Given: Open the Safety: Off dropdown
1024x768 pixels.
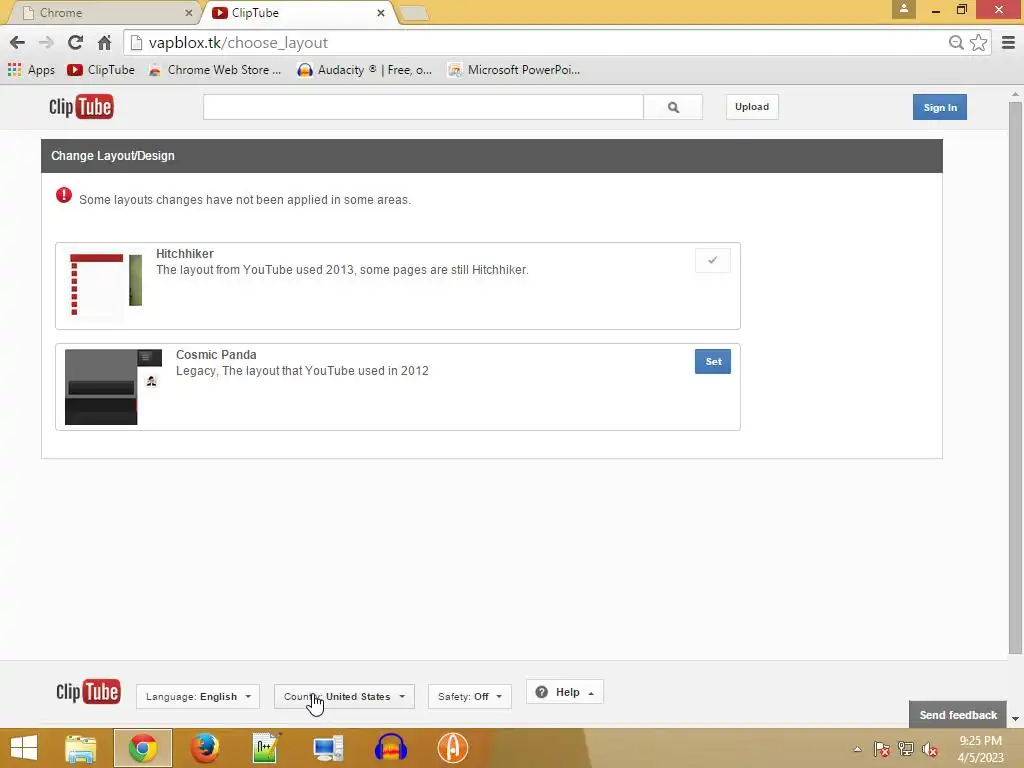Looking at the screenshot, I should coord(470,696).
